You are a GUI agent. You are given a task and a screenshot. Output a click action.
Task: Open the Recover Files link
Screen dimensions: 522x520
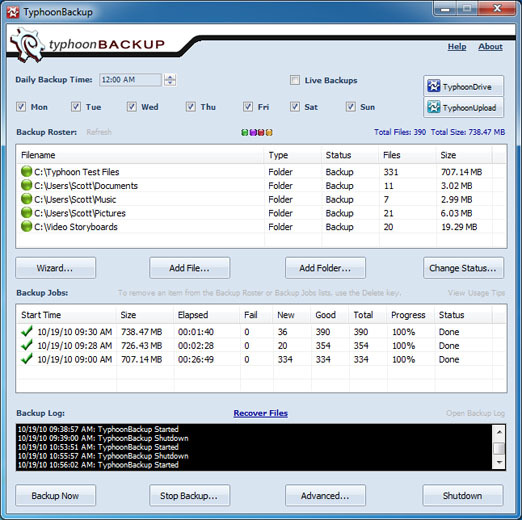[x=261, y=413]
